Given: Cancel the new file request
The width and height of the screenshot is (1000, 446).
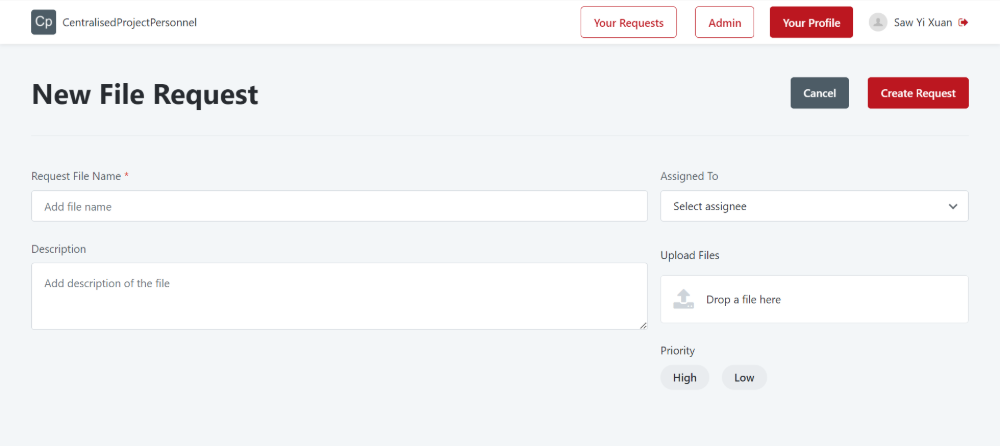Looking at the screenshot, I should point(820,93).
